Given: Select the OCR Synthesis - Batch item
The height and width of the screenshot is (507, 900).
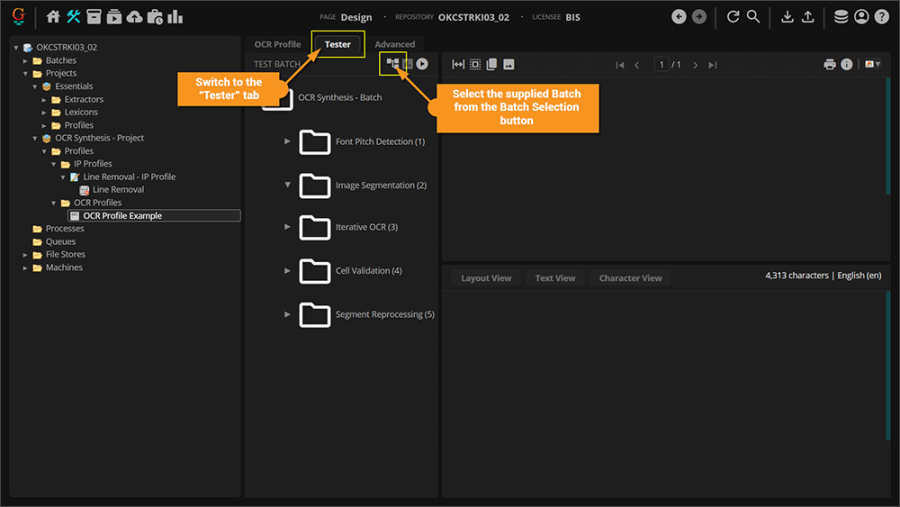Looking at the screenshot, I should (x=340, y=98).
